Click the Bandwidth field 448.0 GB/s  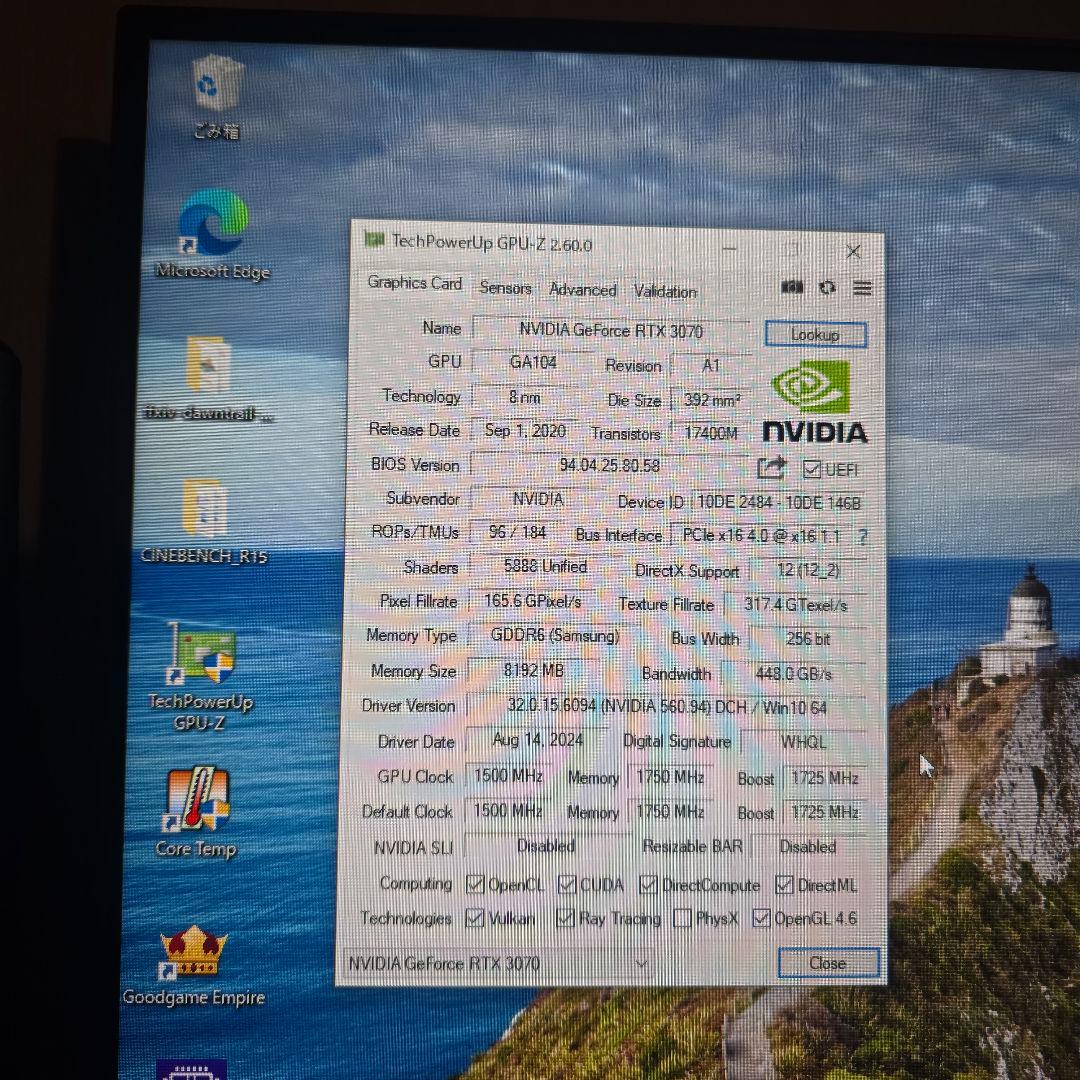point(793,673)
